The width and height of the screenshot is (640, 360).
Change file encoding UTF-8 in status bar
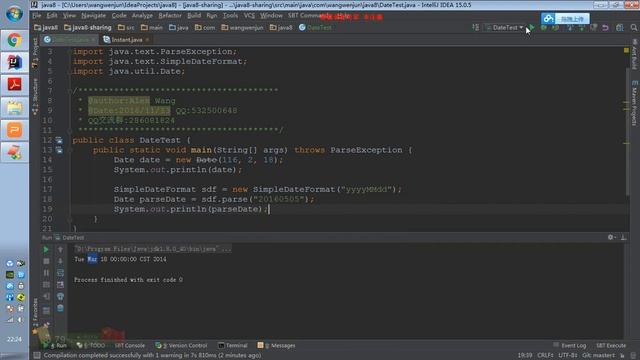coord(567,355)
